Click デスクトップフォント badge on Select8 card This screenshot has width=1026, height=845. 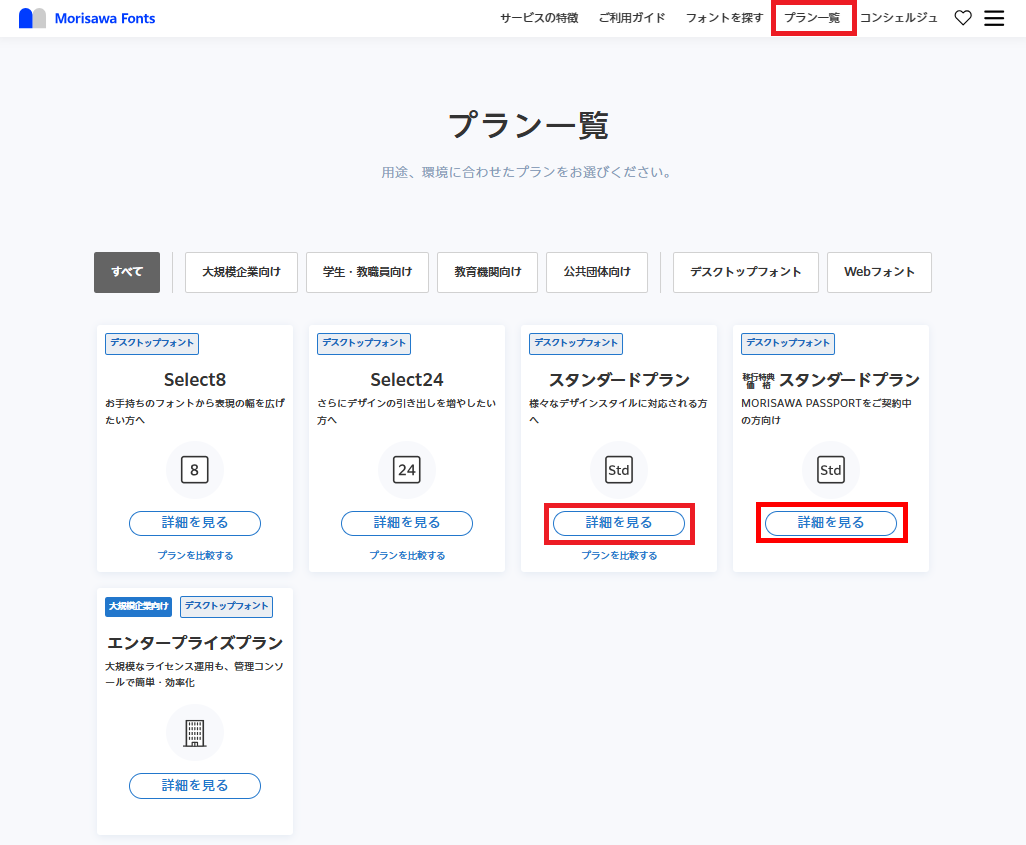152,344
